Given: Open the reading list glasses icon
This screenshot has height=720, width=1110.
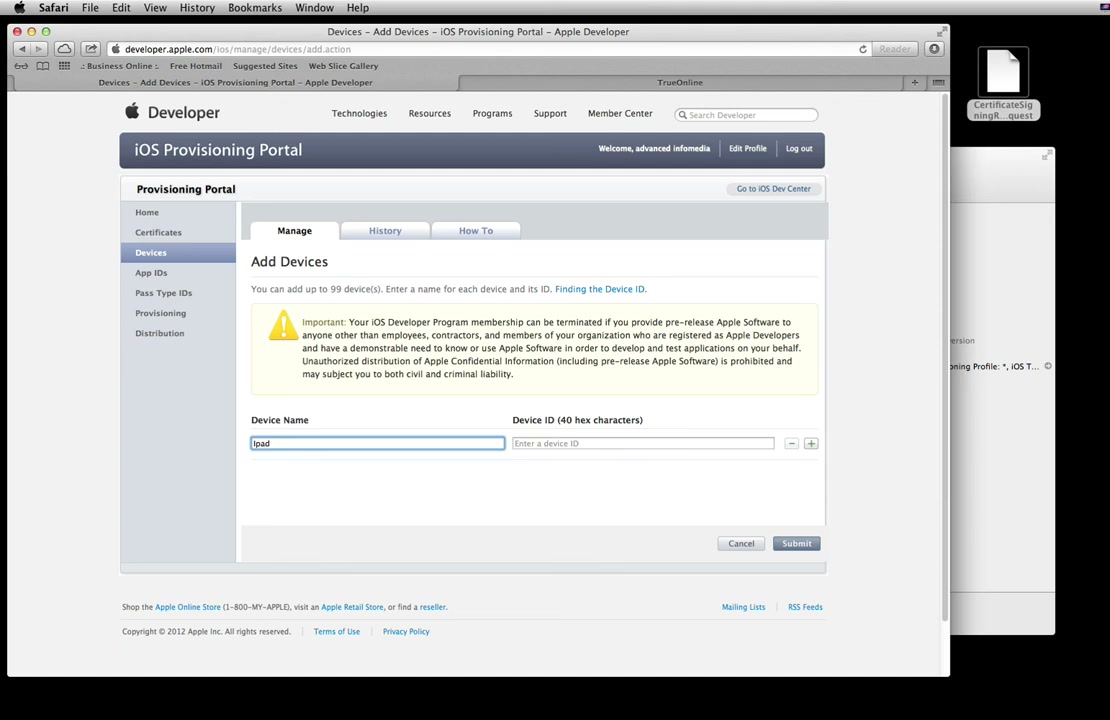Looking at the screenshot, I should tap(21, 66).
